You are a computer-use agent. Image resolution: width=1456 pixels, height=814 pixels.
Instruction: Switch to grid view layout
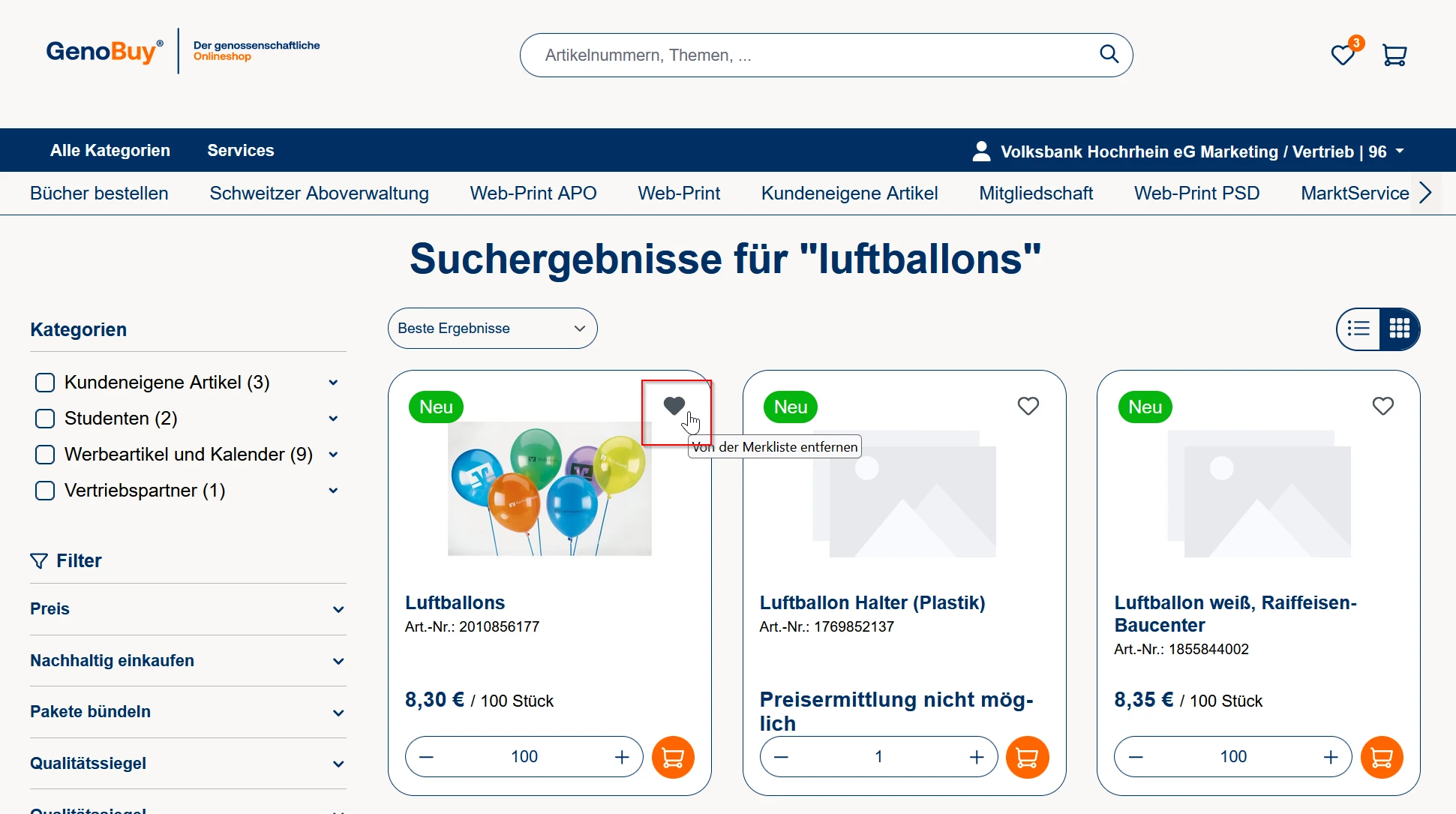(1399, 329)
